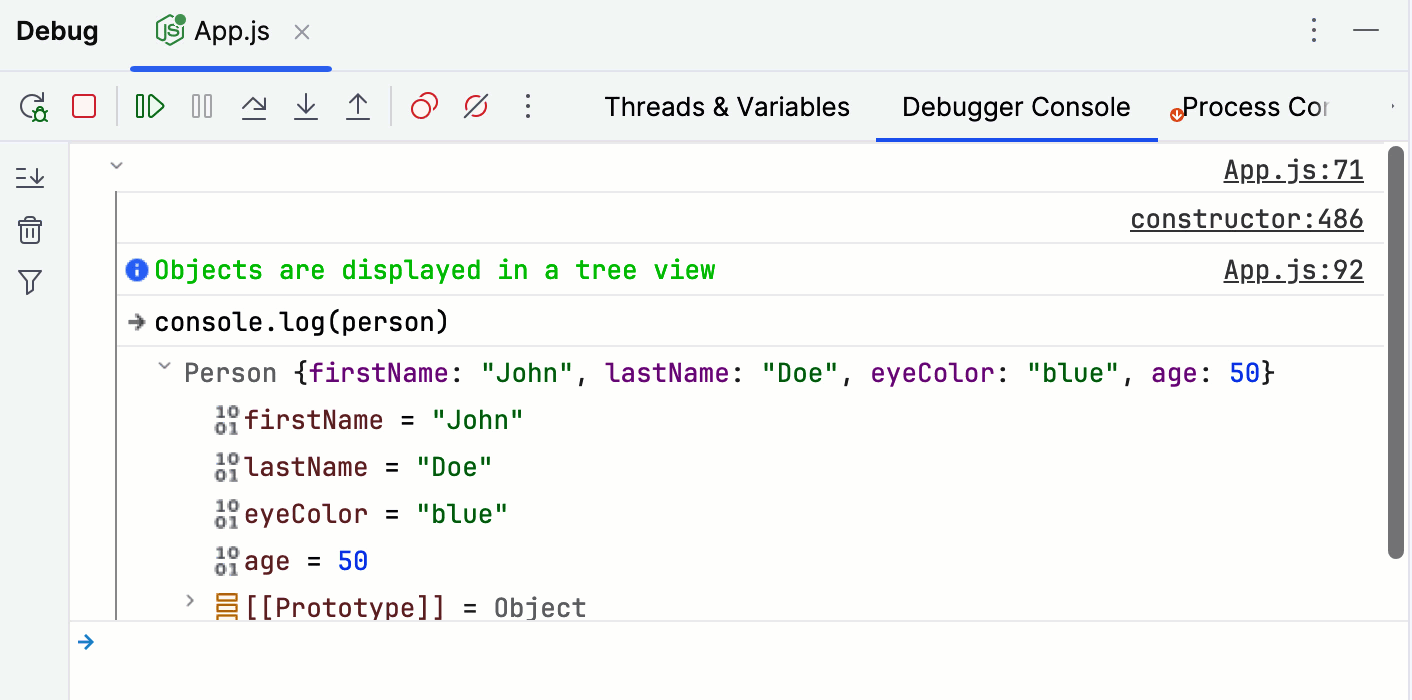This screenshot has height=700, width=1412.
Task: Collapse the top console log entry
Action: click(116, 165)
